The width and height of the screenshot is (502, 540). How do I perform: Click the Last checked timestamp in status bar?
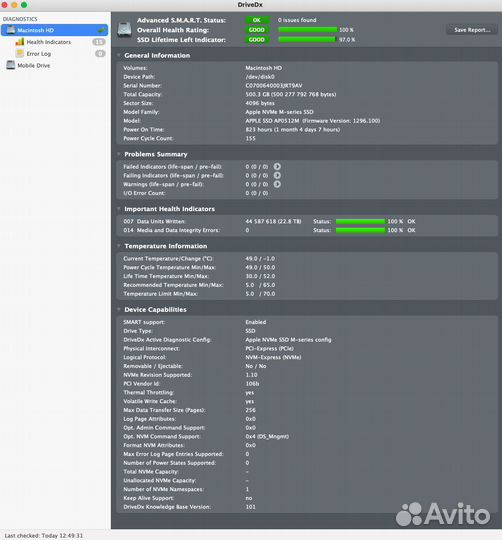point(44,536)
